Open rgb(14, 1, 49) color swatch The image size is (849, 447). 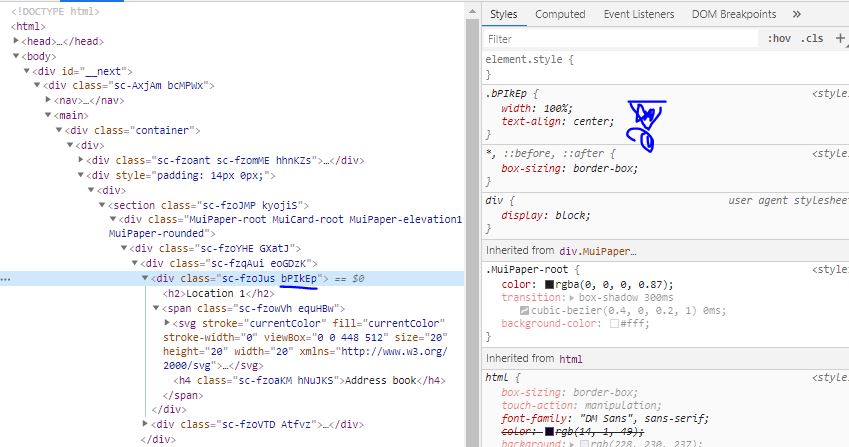(550, 432)
